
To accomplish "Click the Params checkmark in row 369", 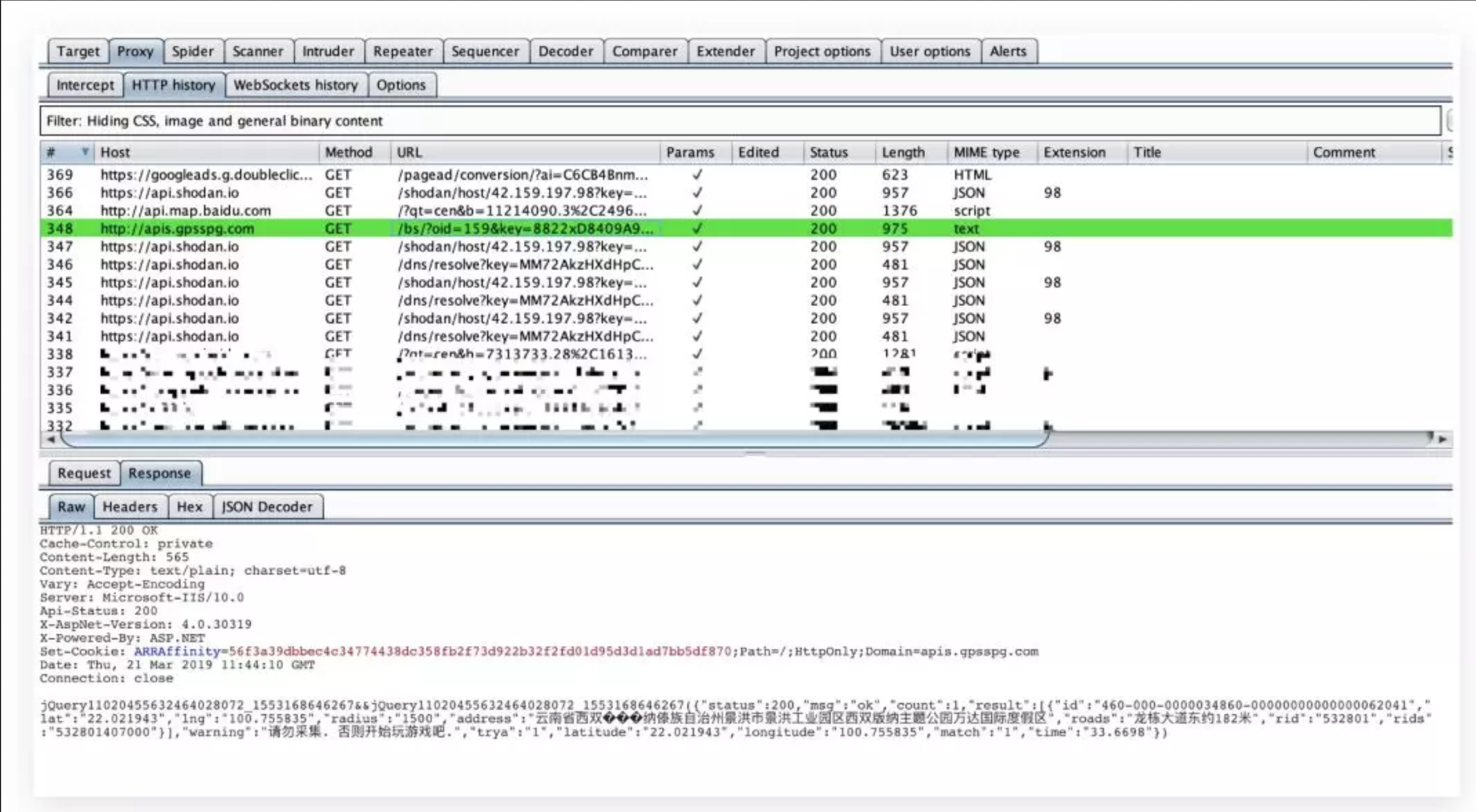I will (x=697, y=174).
